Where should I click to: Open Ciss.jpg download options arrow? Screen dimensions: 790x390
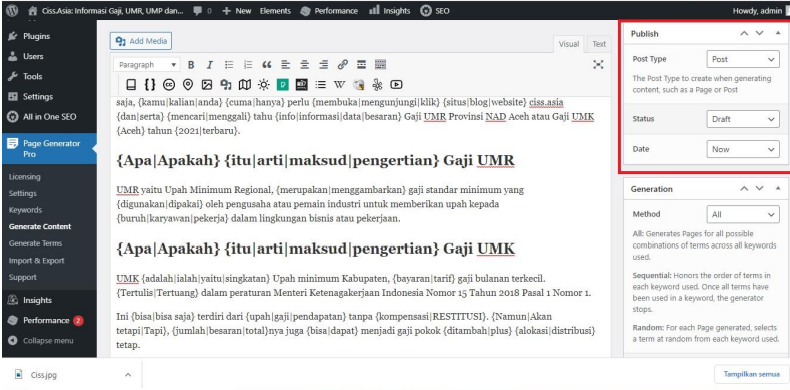[x=128, y=375]
